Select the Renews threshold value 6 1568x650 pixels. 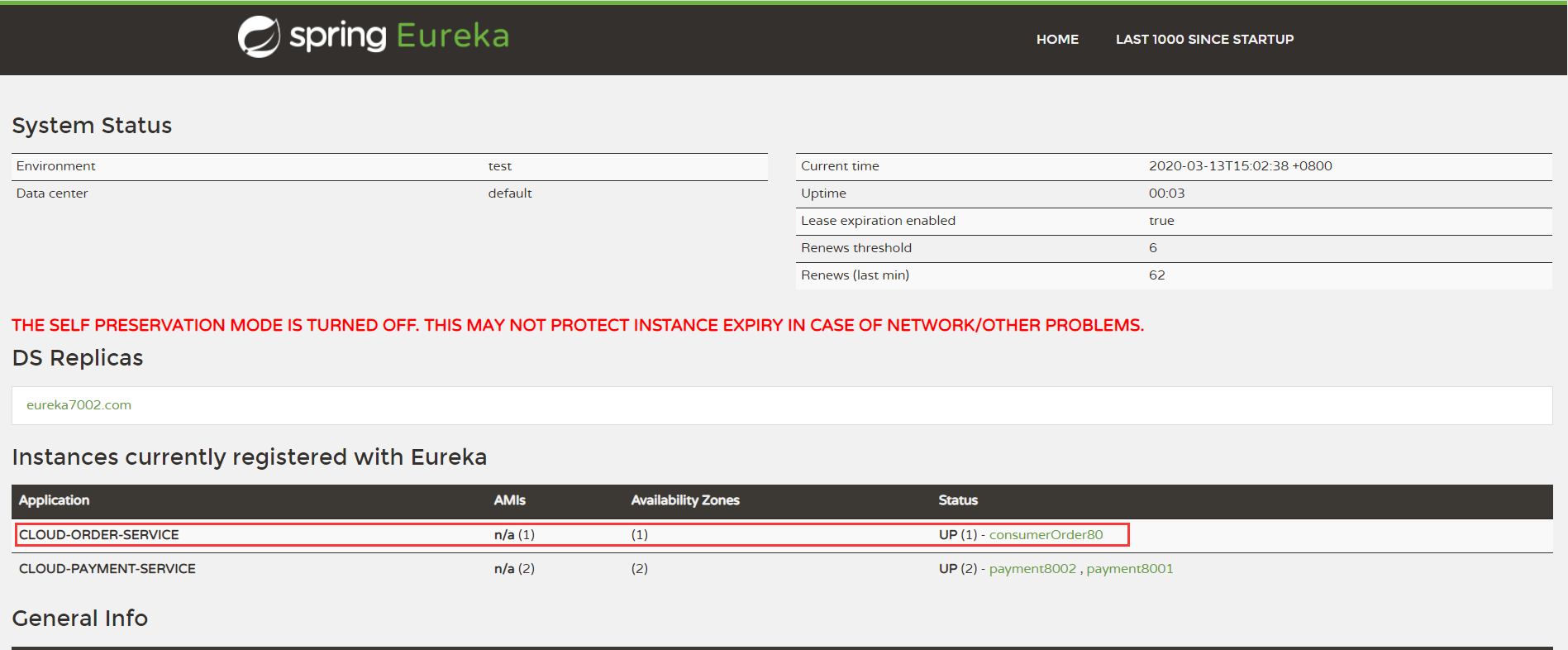(x=1153, y=248)
